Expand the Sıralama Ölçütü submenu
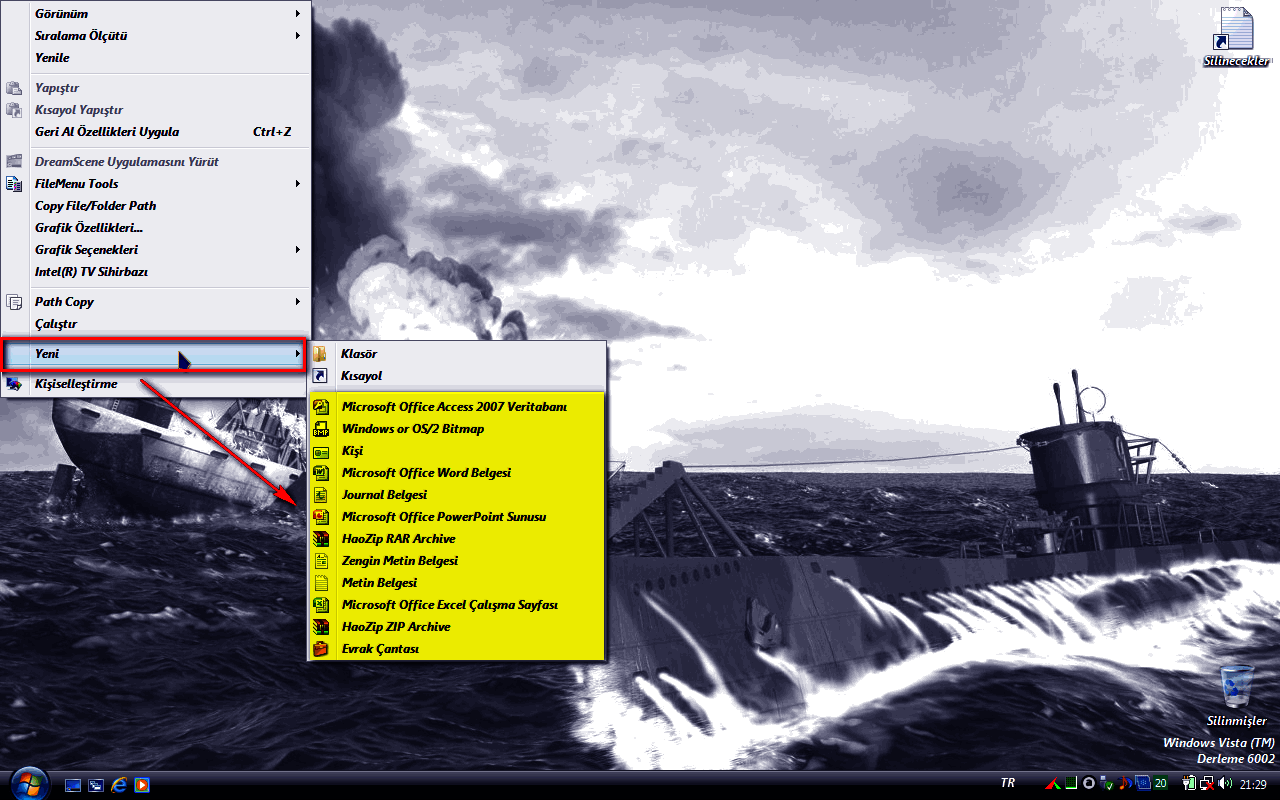Image resolution: width=1280 pixels, height=800 pixels. [x=156, y=36]
